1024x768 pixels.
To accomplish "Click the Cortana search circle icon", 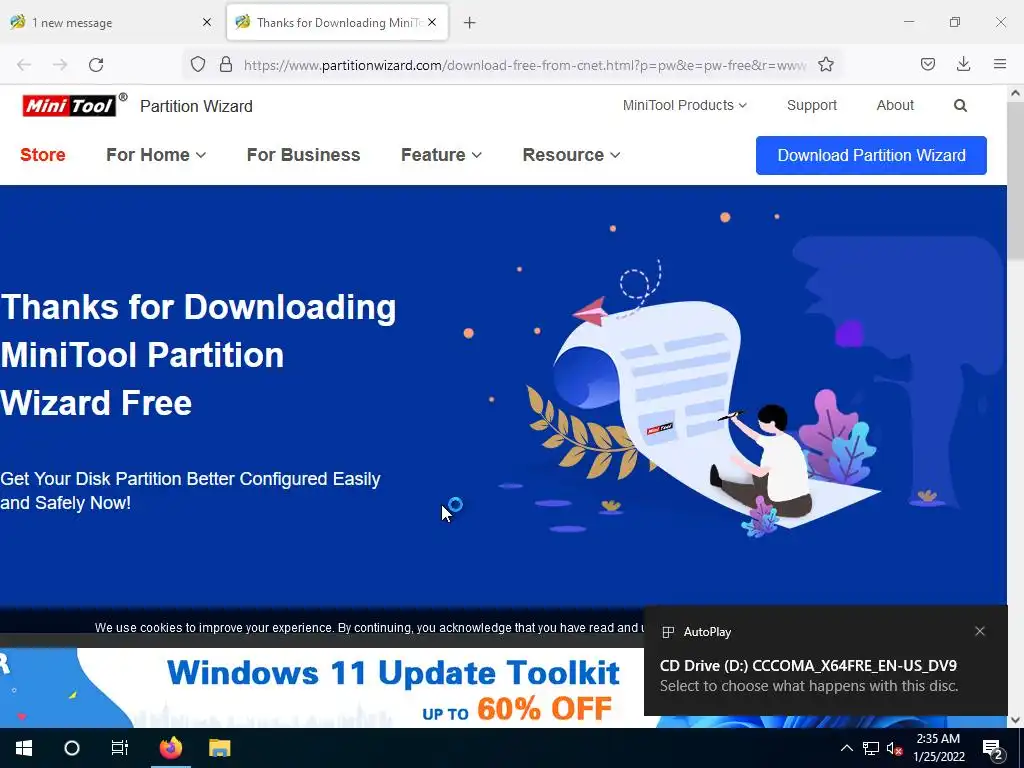I will point(72,748).
